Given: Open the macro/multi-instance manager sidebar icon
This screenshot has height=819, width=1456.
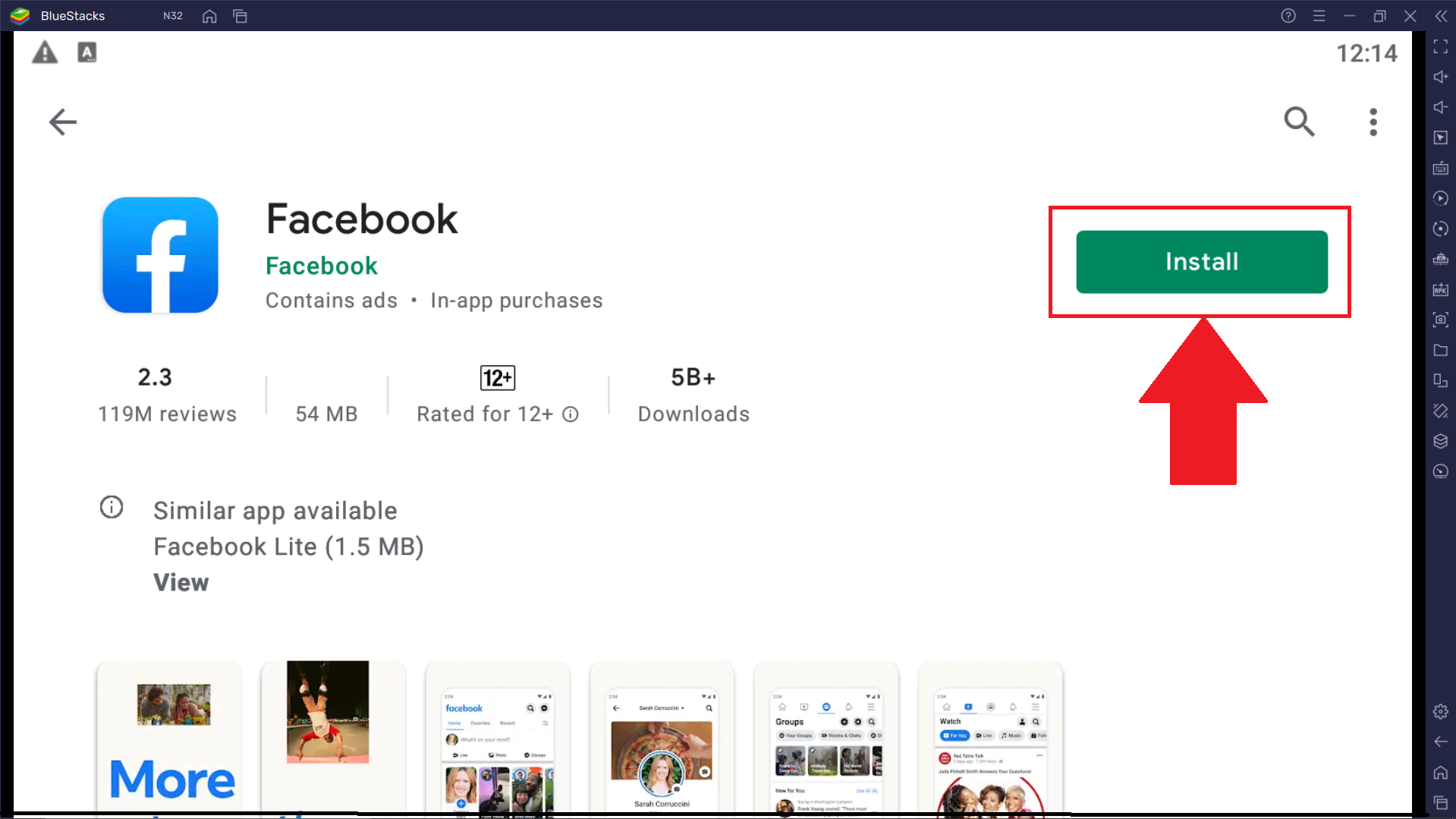Looking at the screenshot, I should coord(1441,259).
